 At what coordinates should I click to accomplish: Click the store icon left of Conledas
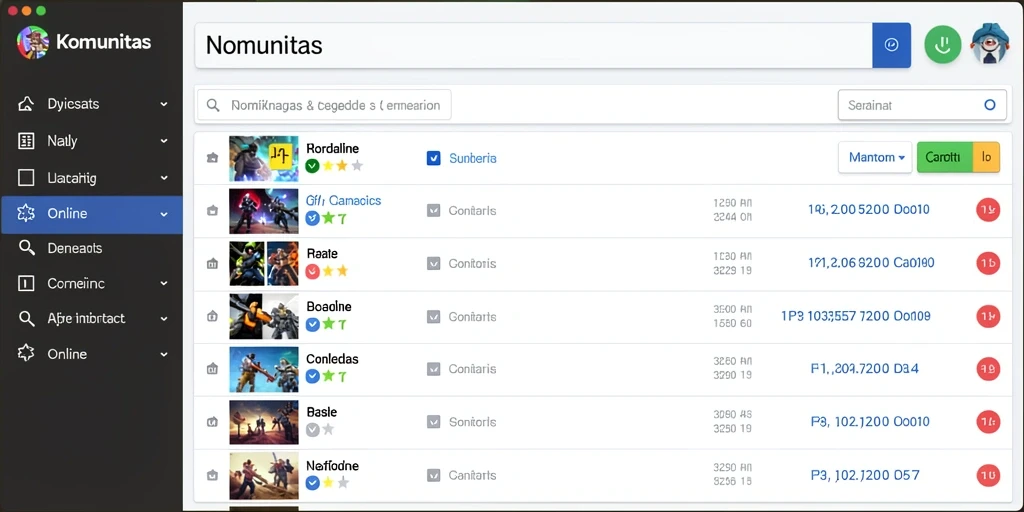212,369
